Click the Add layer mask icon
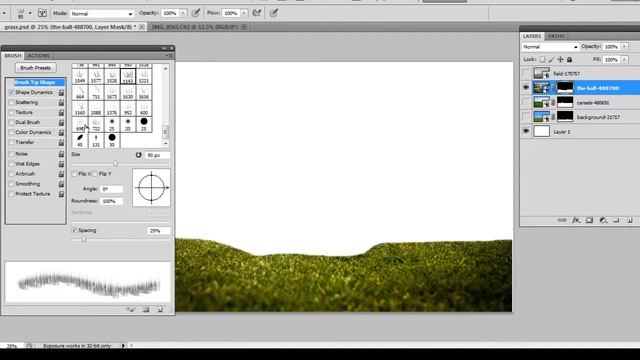Screen dimensions: 640x360 tap(589, 220)
